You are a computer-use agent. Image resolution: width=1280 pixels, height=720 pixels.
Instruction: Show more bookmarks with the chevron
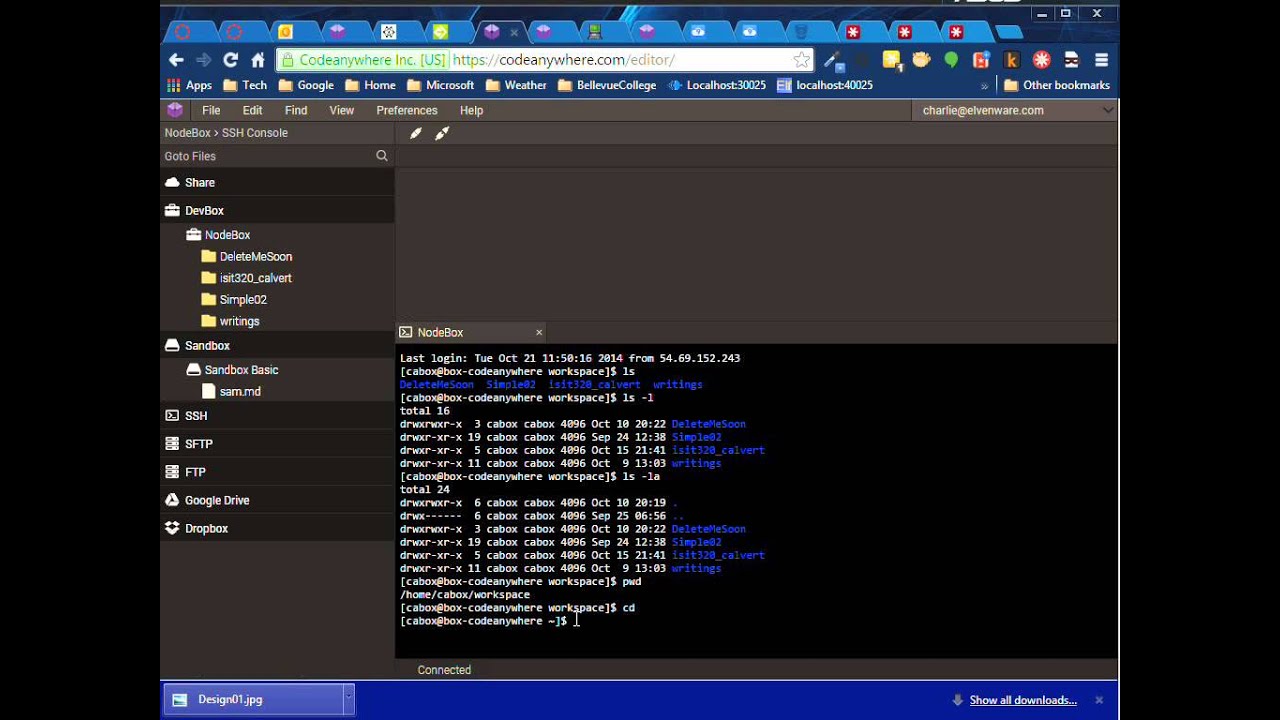click(984, 86)
